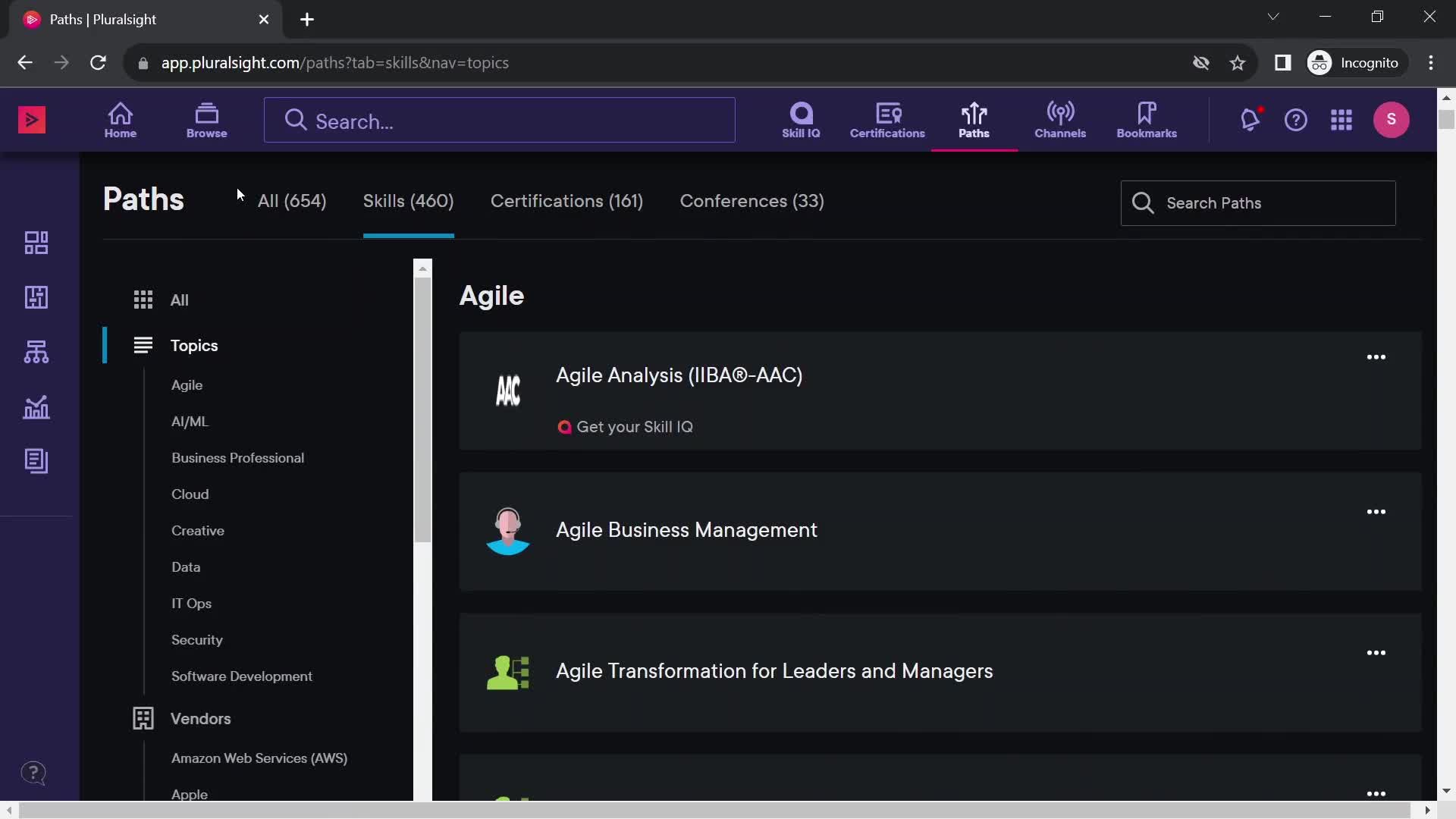The image size is (1456, 819).
Task: Go back using browser back arrow
Action: (x=25, y=63)
